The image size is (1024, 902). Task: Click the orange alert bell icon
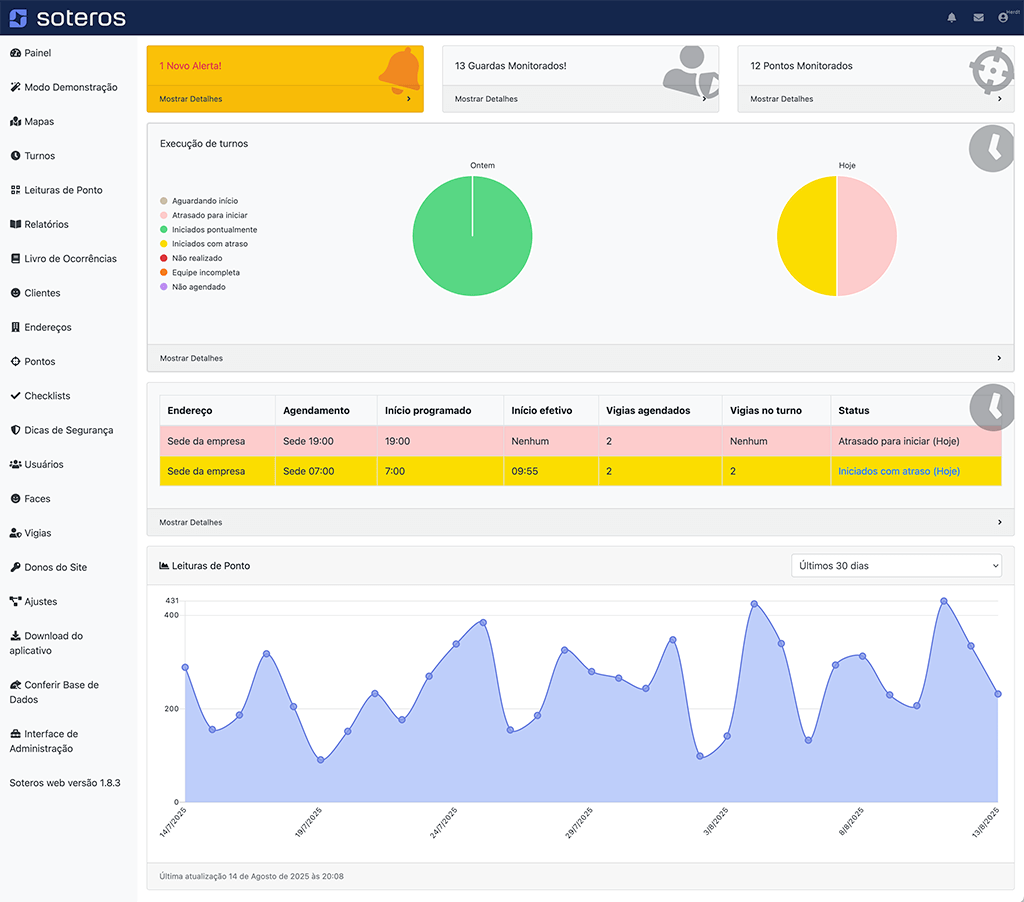pos(399,69)
